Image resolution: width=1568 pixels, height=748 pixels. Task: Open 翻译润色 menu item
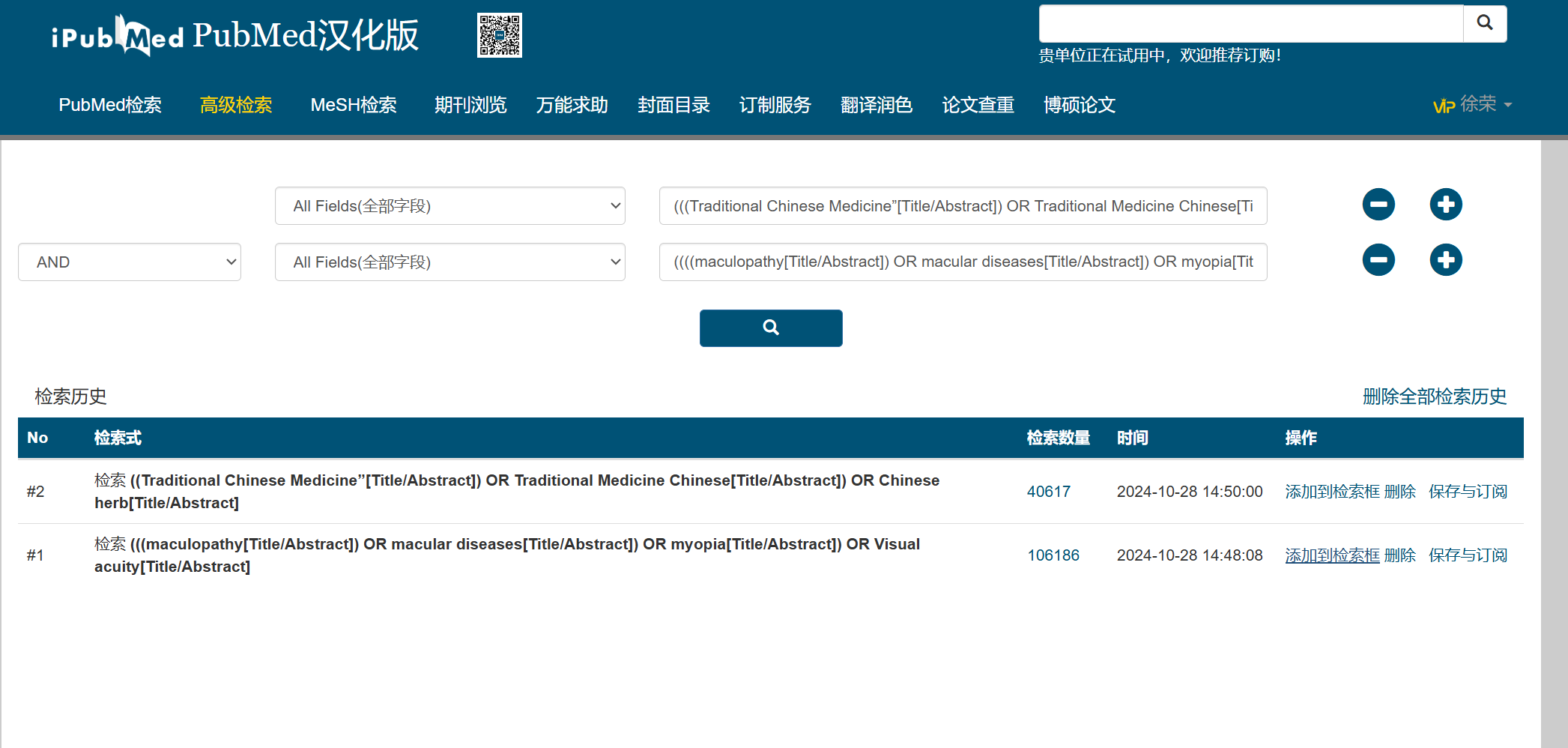(x=877, y=105)
